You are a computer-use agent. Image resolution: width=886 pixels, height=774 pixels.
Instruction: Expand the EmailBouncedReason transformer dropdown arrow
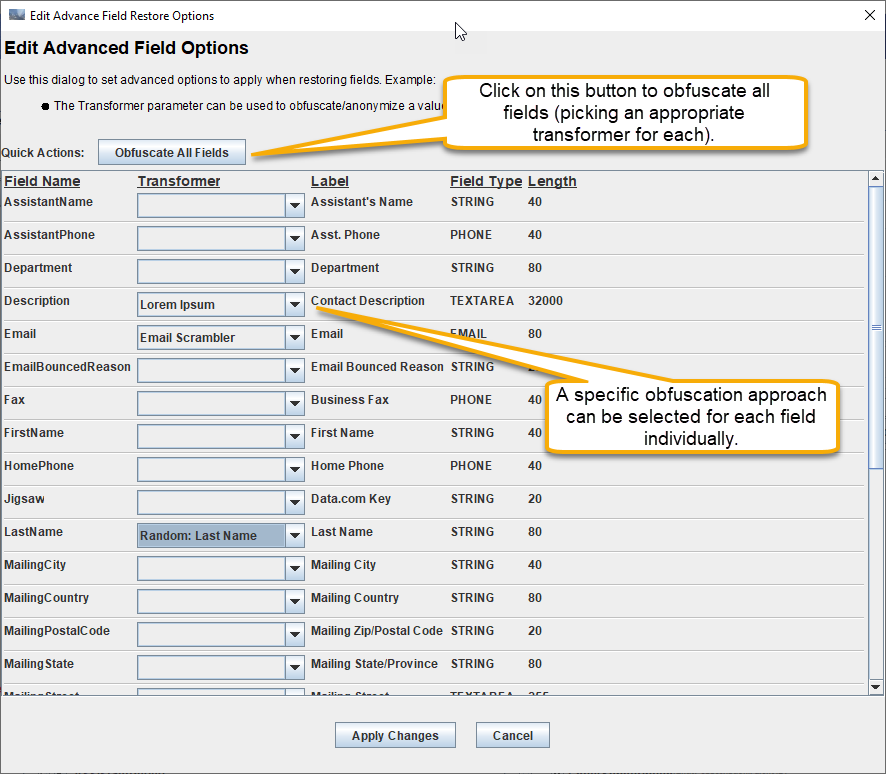(295, 371)
